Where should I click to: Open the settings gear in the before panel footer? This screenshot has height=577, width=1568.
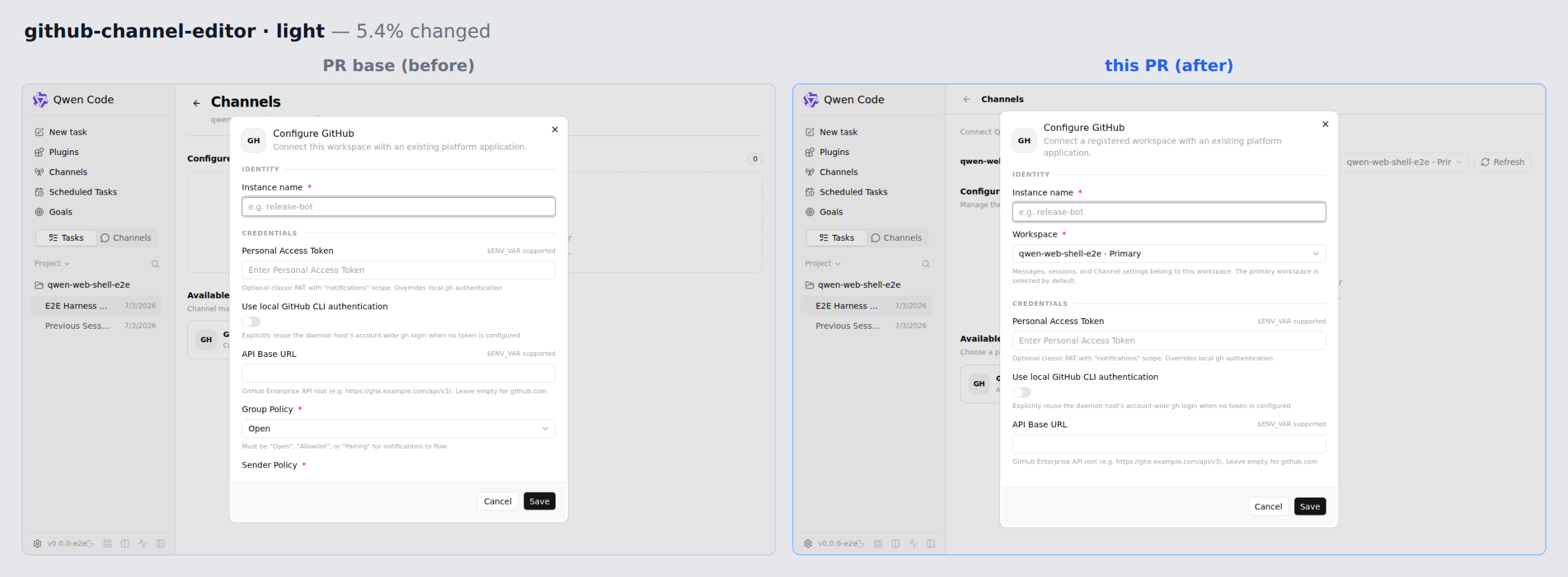[x=38, y=543]
